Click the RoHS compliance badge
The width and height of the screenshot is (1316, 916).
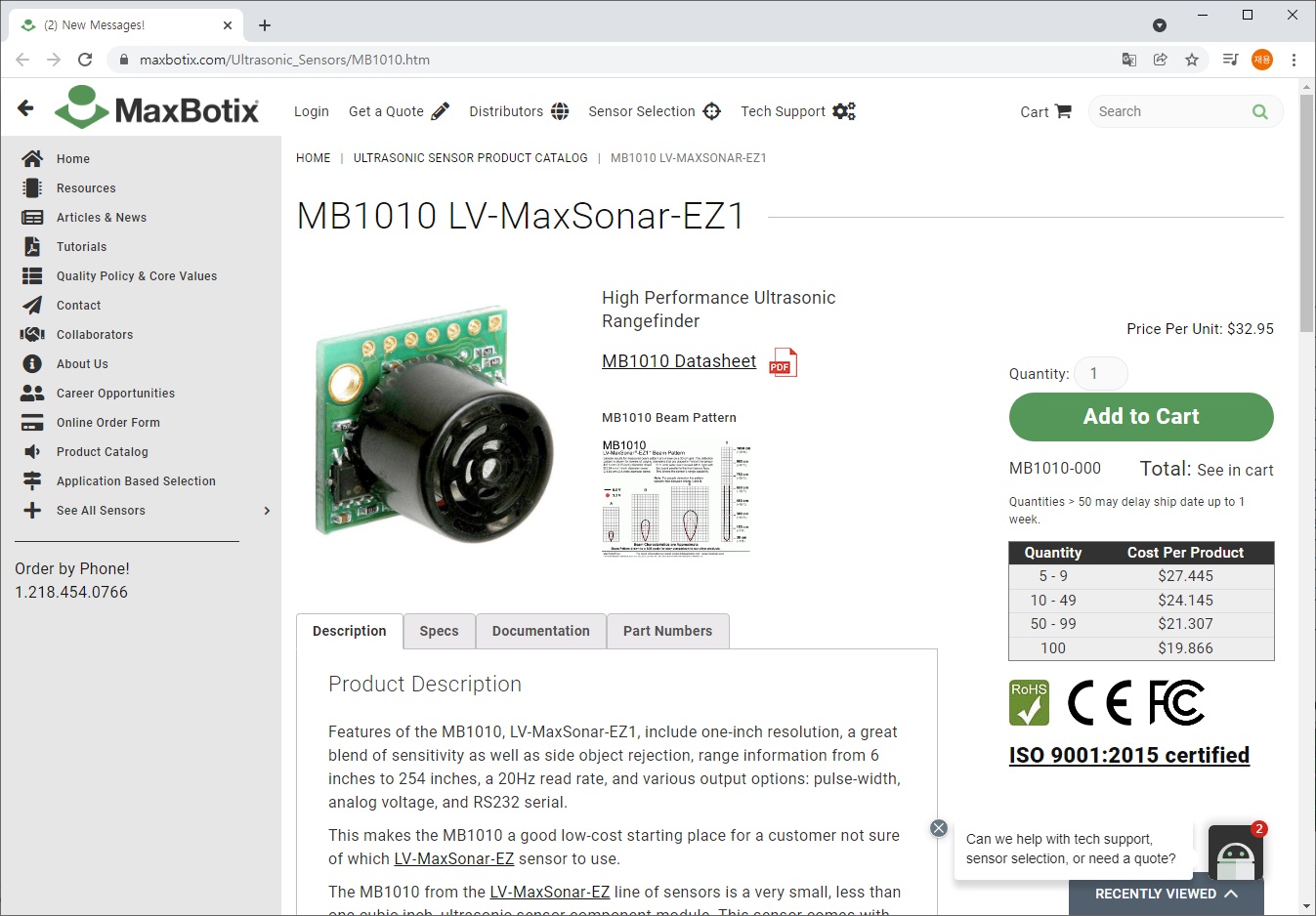click(x=1029, y=703)
